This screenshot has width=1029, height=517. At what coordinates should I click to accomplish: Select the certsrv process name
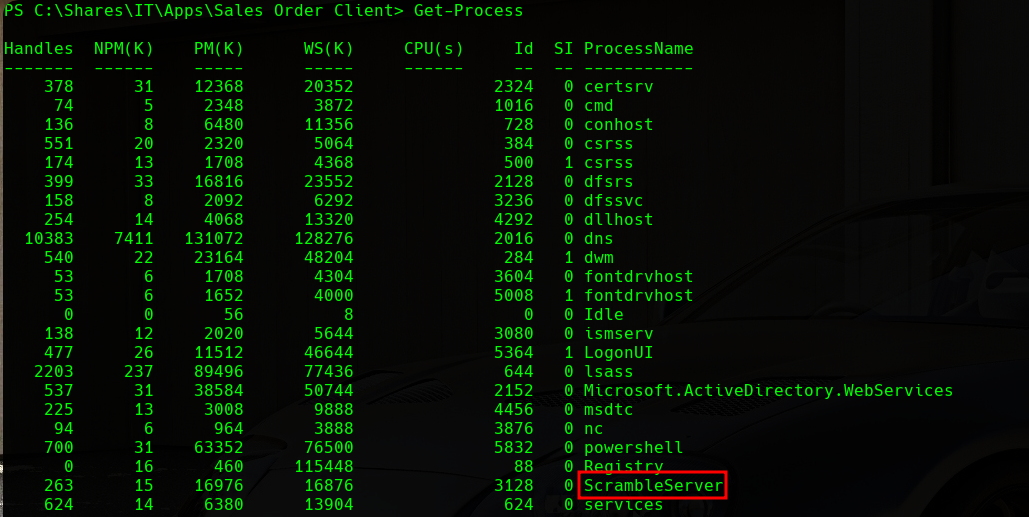pos(618,87)
